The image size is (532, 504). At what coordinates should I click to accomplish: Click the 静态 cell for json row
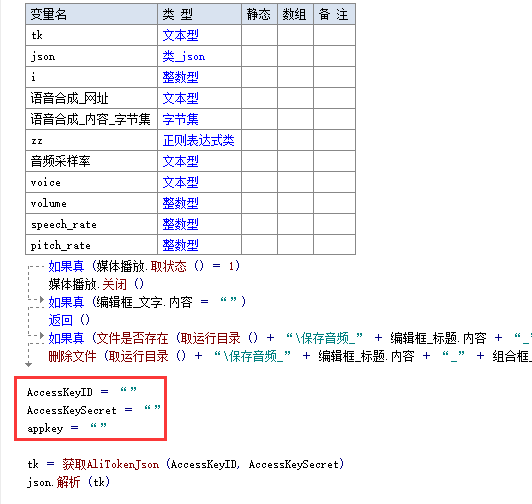[x=259, y=56]
